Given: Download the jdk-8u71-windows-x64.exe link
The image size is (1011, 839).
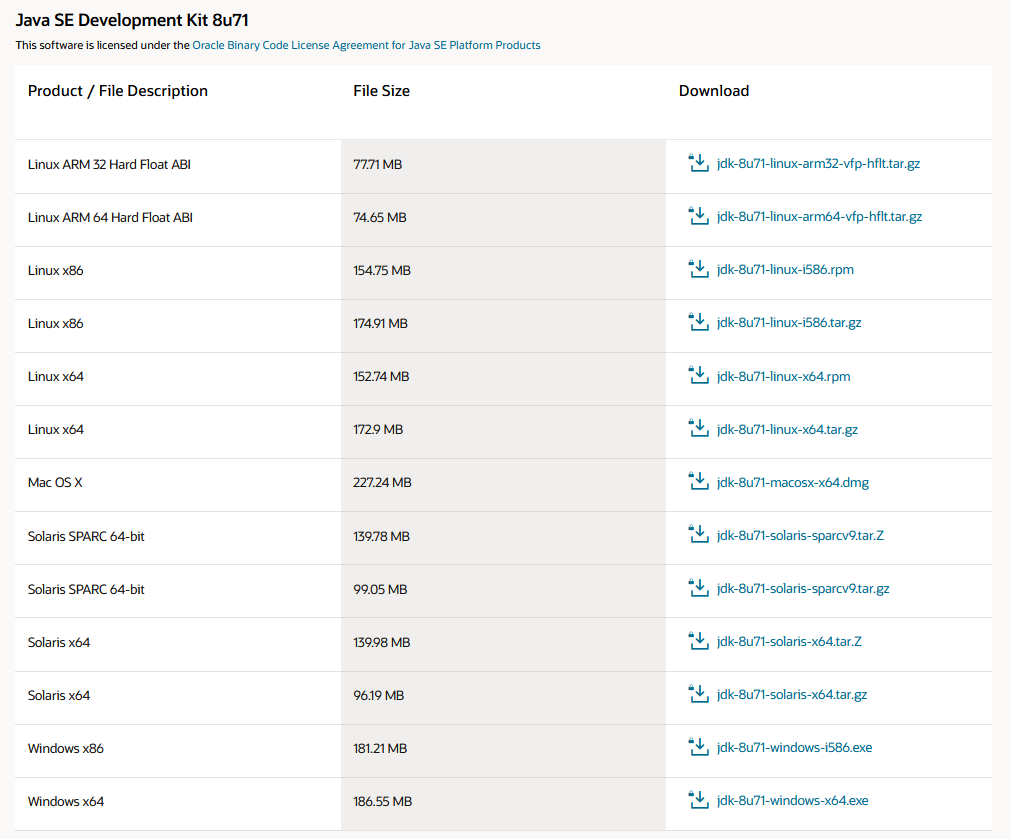Looking at the screenshot, I should [792, 800].
